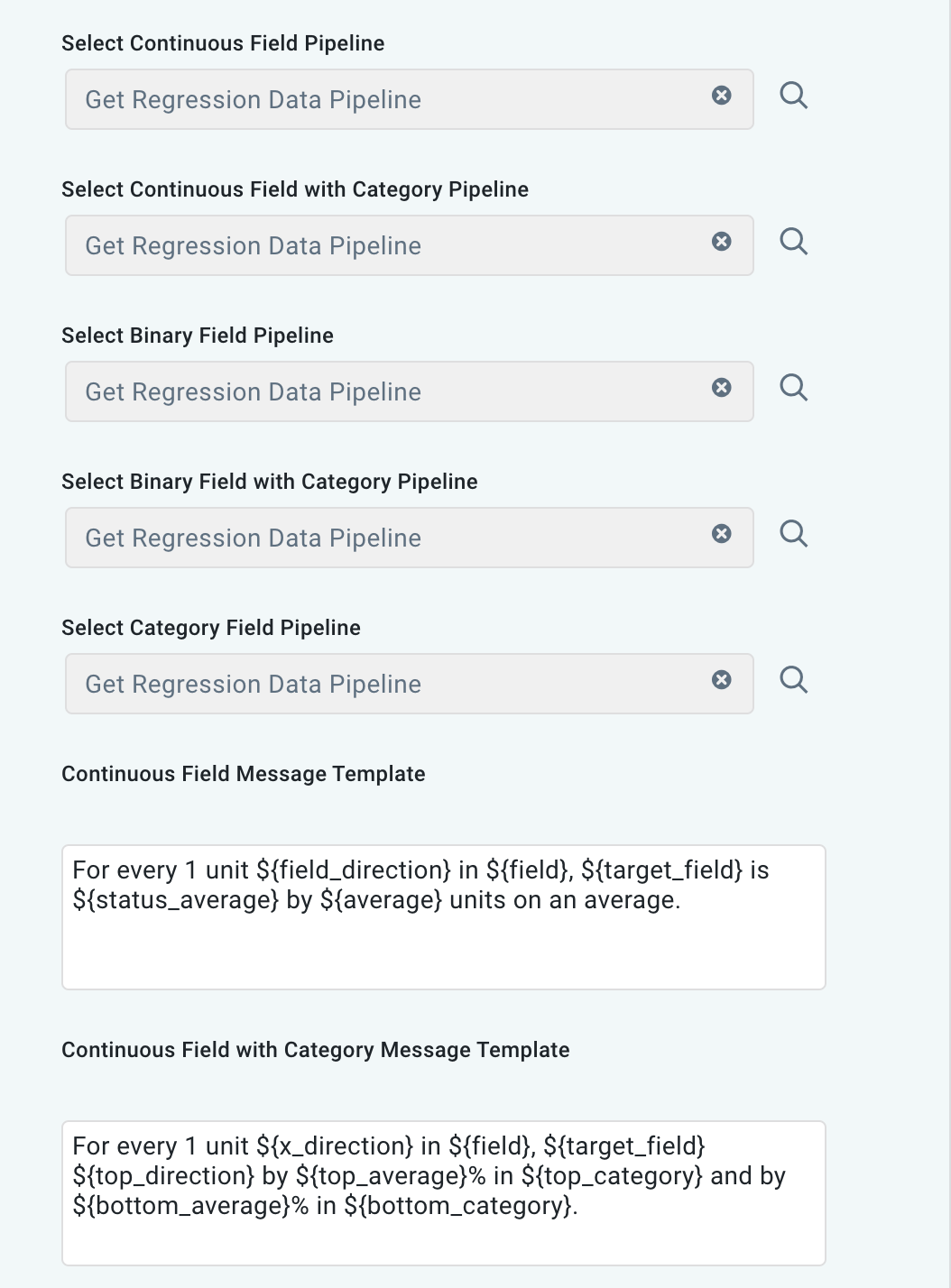951x1288 pixels.
Task: Click inside Continuous Field with Category template textarea
Action: pyautogui.click(x=442, y=1195)
